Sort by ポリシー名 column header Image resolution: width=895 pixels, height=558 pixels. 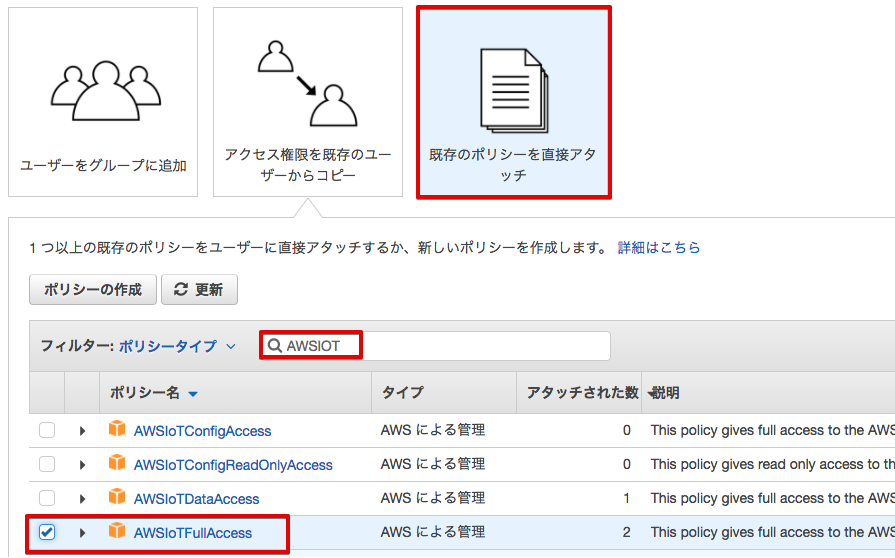154,393
